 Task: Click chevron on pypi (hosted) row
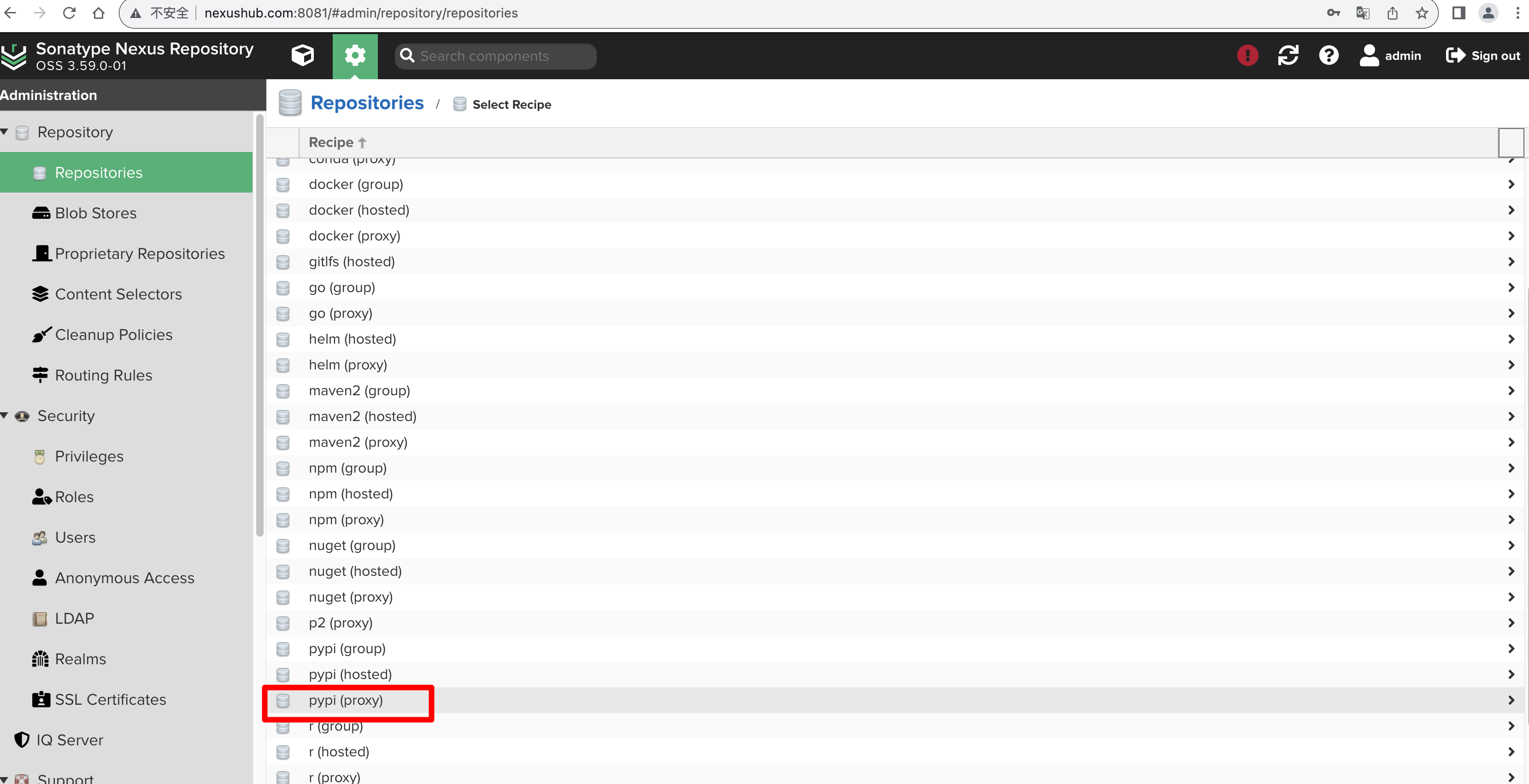(1511, 674)
